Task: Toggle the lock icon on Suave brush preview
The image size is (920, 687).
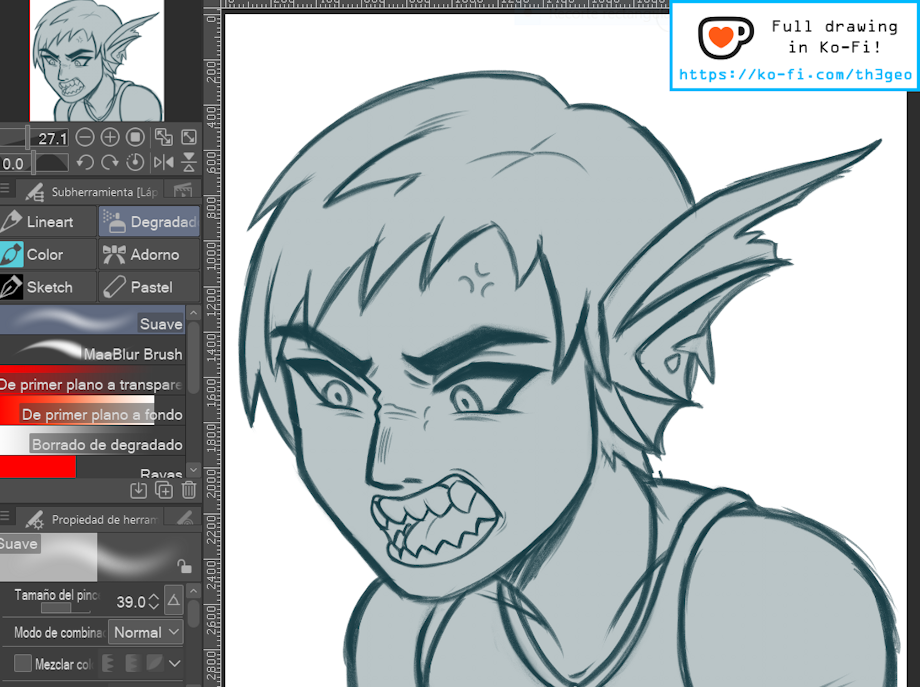Action: coord(183,566)
